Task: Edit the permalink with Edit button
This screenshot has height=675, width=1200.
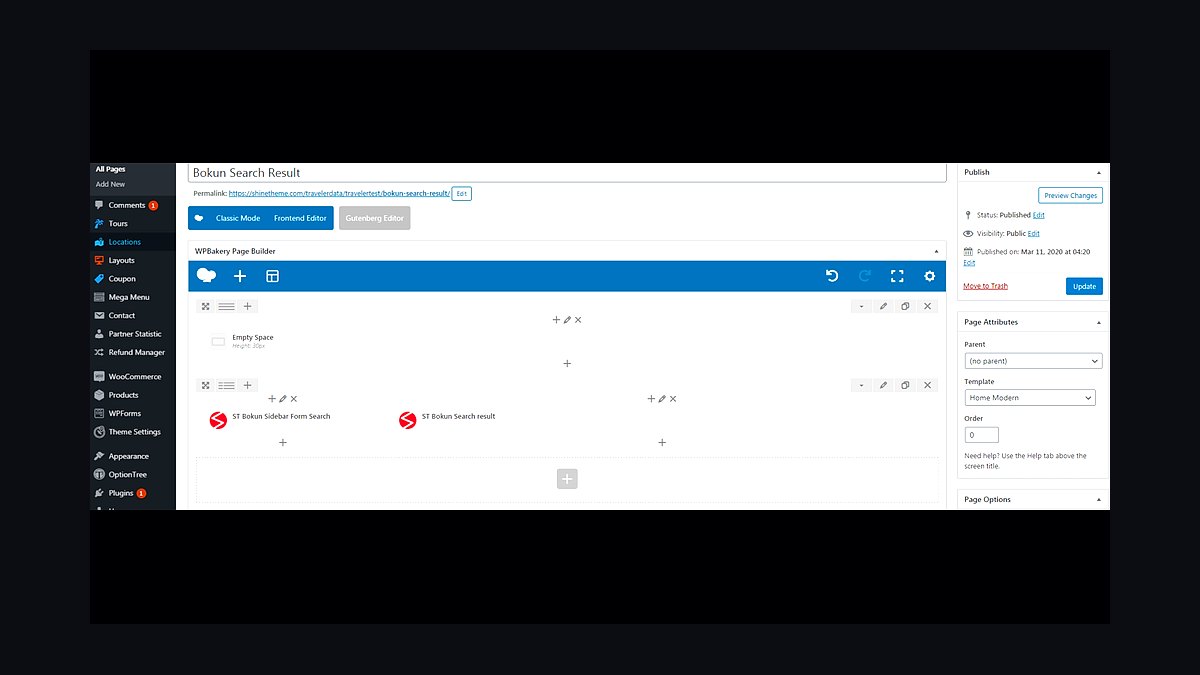Action: click(x=461, y=193)
